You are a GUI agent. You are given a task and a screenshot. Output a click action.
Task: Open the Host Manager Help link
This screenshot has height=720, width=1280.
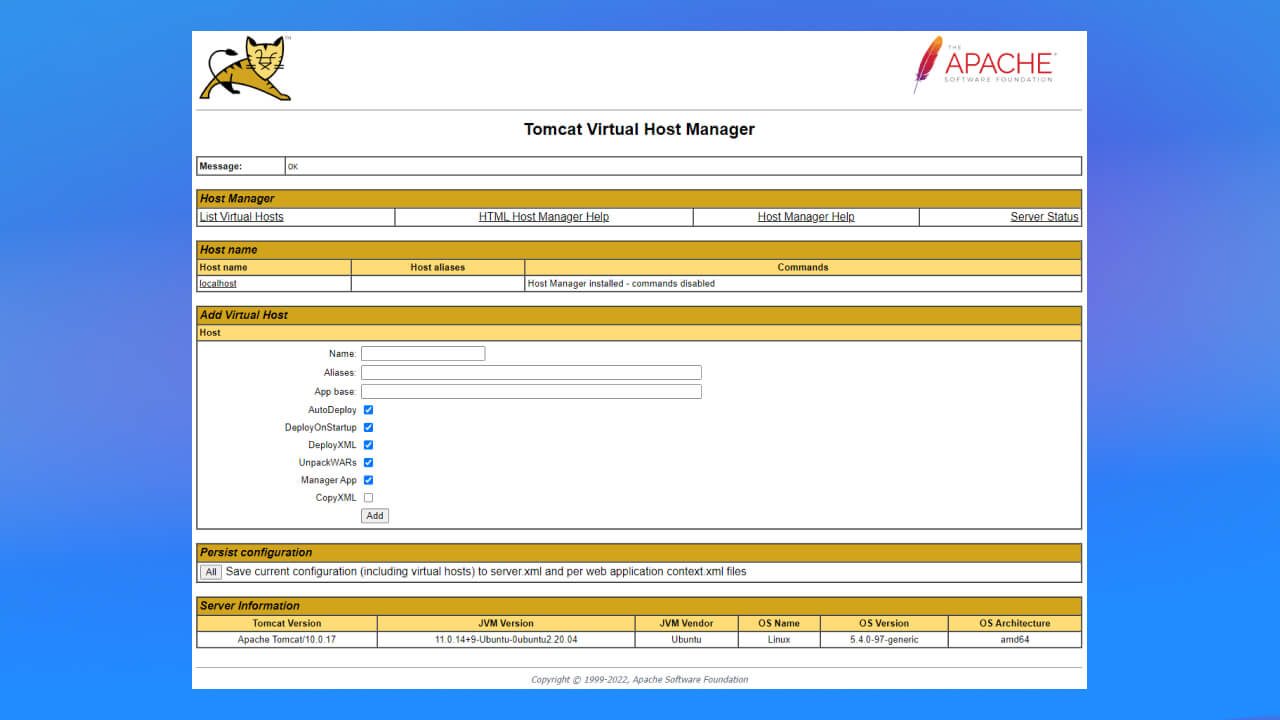click(806, 217)
